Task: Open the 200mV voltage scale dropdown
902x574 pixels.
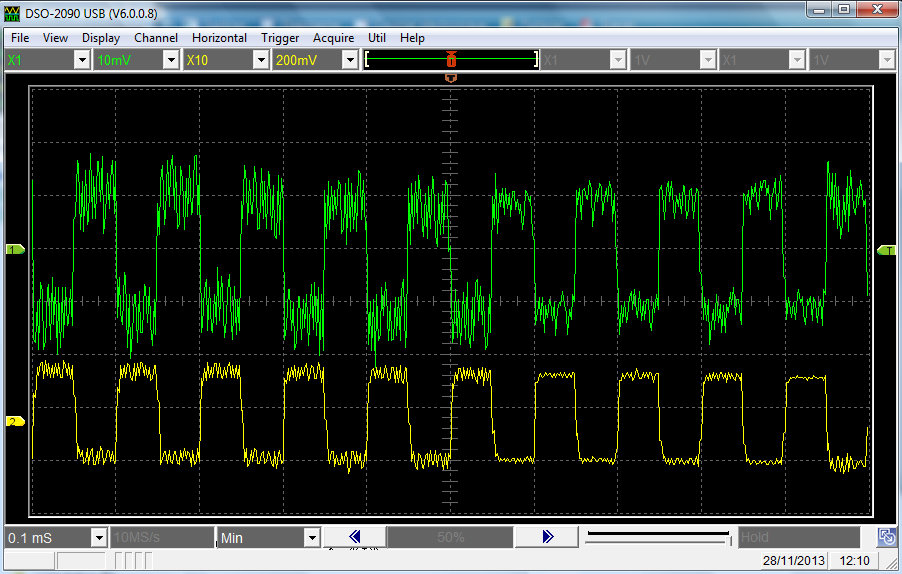Action: pyautogui.click(x=350, y=60)
